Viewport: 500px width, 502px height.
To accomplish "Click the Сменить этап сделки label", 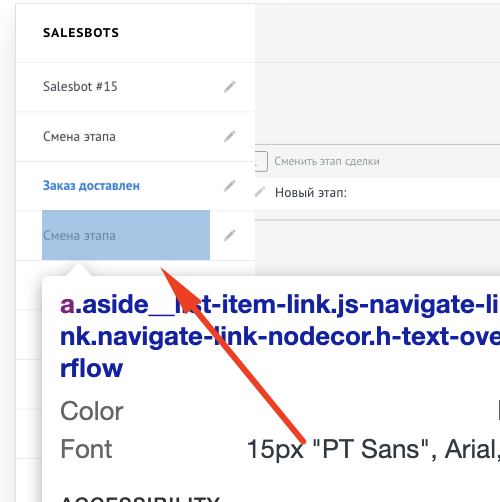I will pos(327,161).
